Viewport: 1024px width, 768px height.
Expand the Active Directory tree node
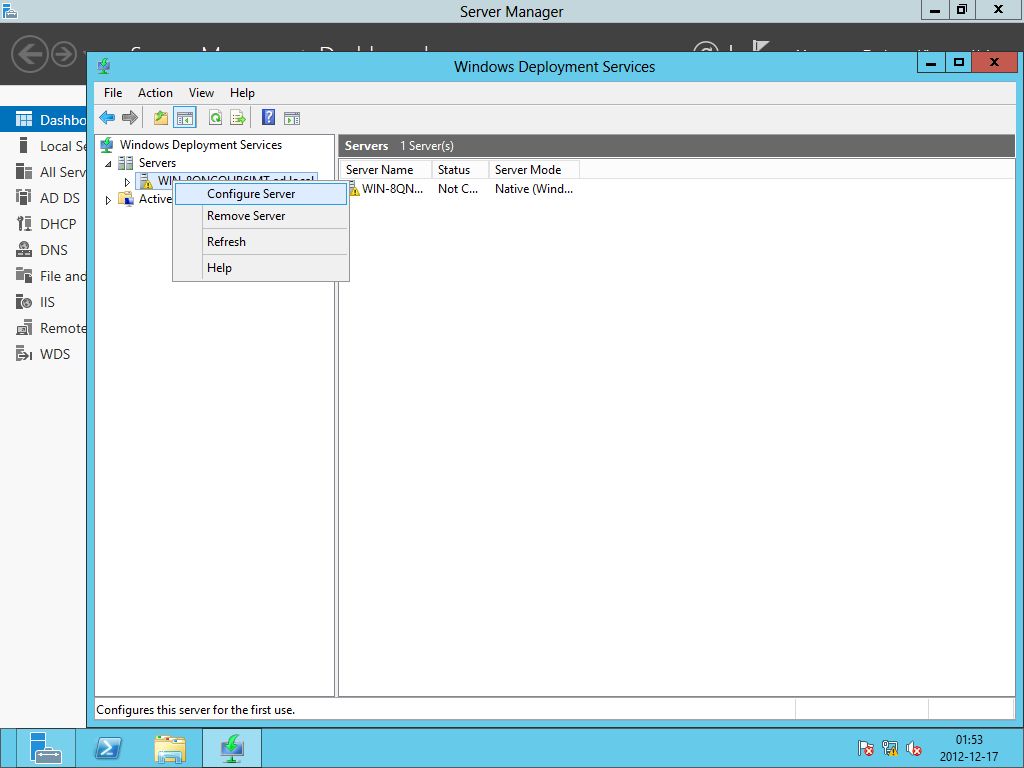tap(108, 200)
